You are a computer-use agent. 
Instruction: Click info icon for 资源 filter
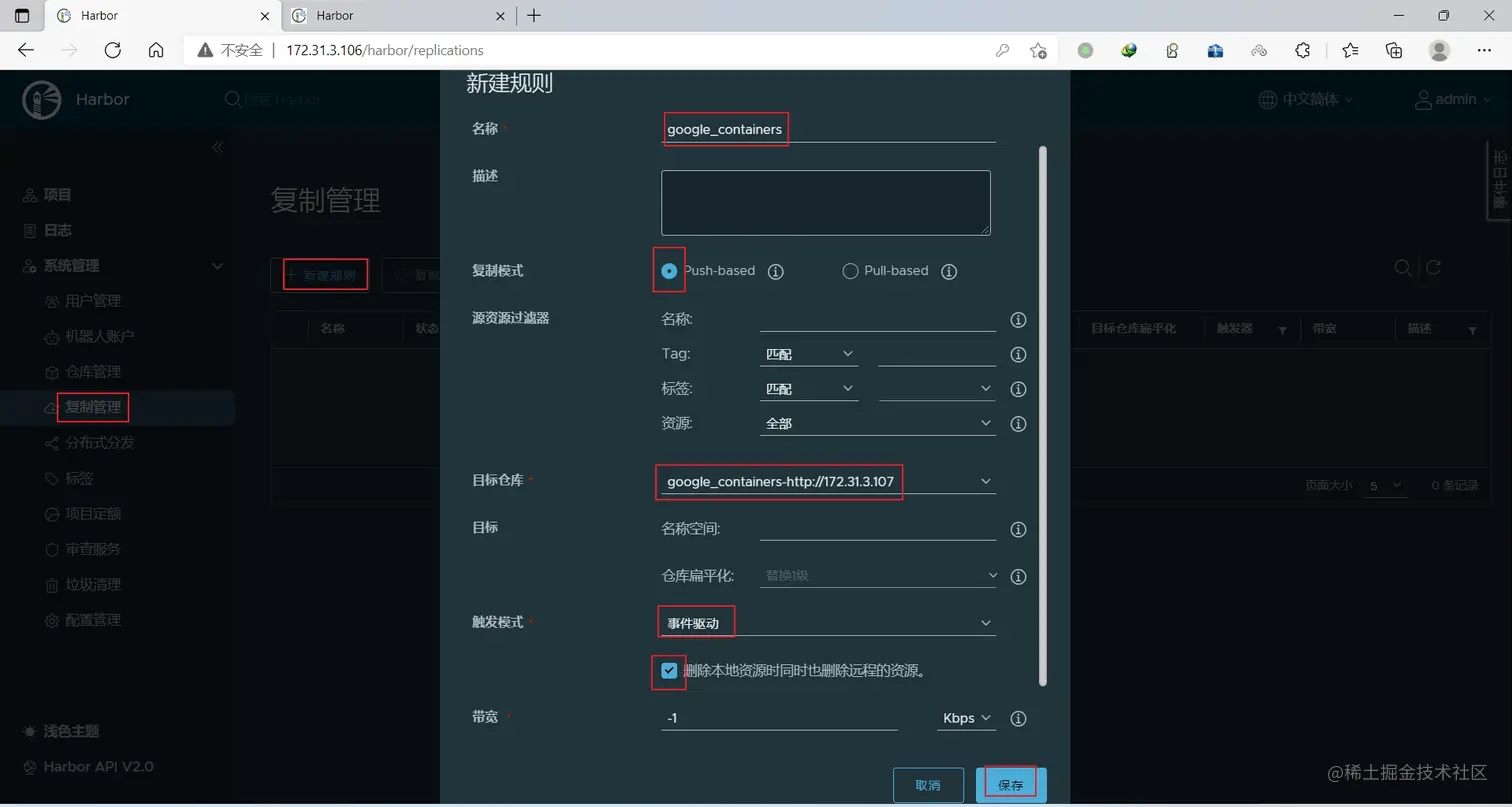tap(1019, 424)
